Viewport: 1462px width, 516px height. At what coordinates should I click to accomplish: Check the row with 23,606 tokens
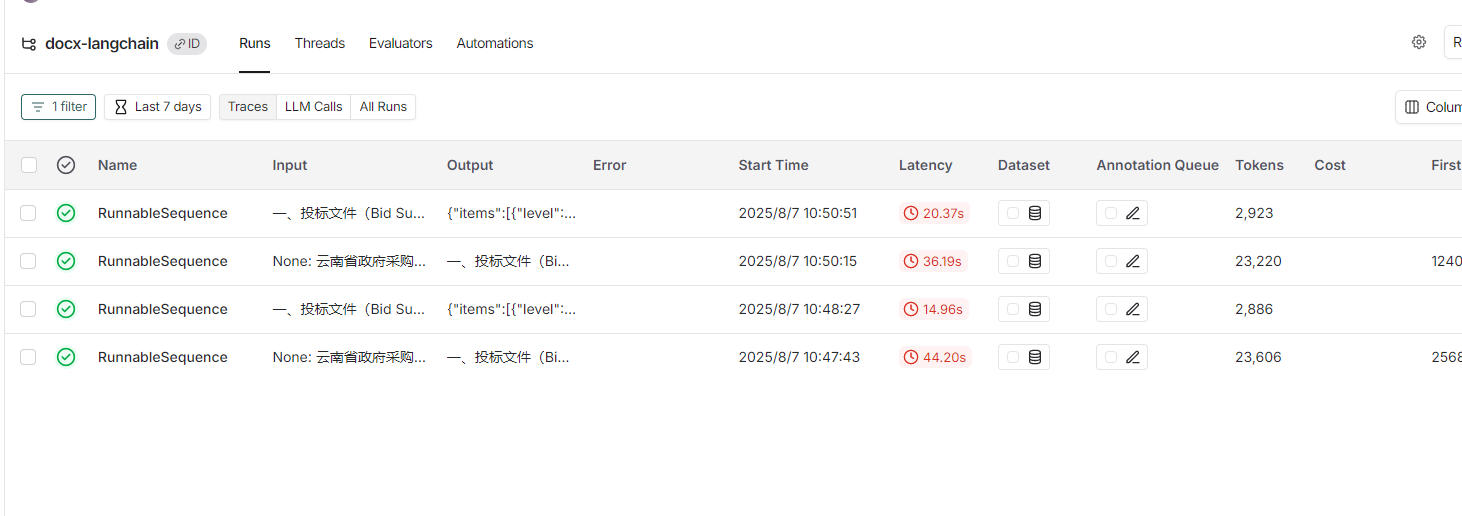(x=29, y=357)
